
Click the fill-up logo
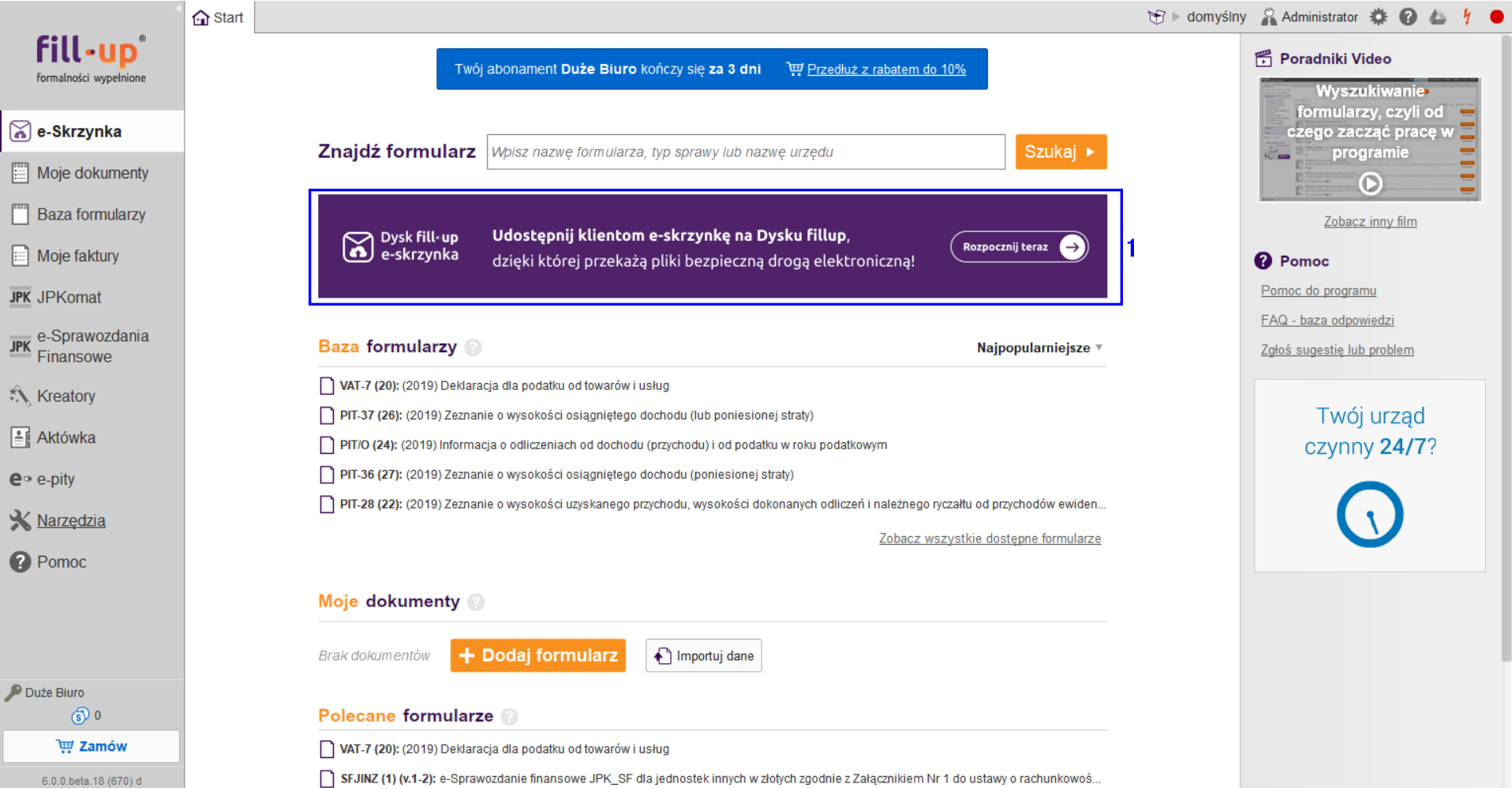coord(91,58)
